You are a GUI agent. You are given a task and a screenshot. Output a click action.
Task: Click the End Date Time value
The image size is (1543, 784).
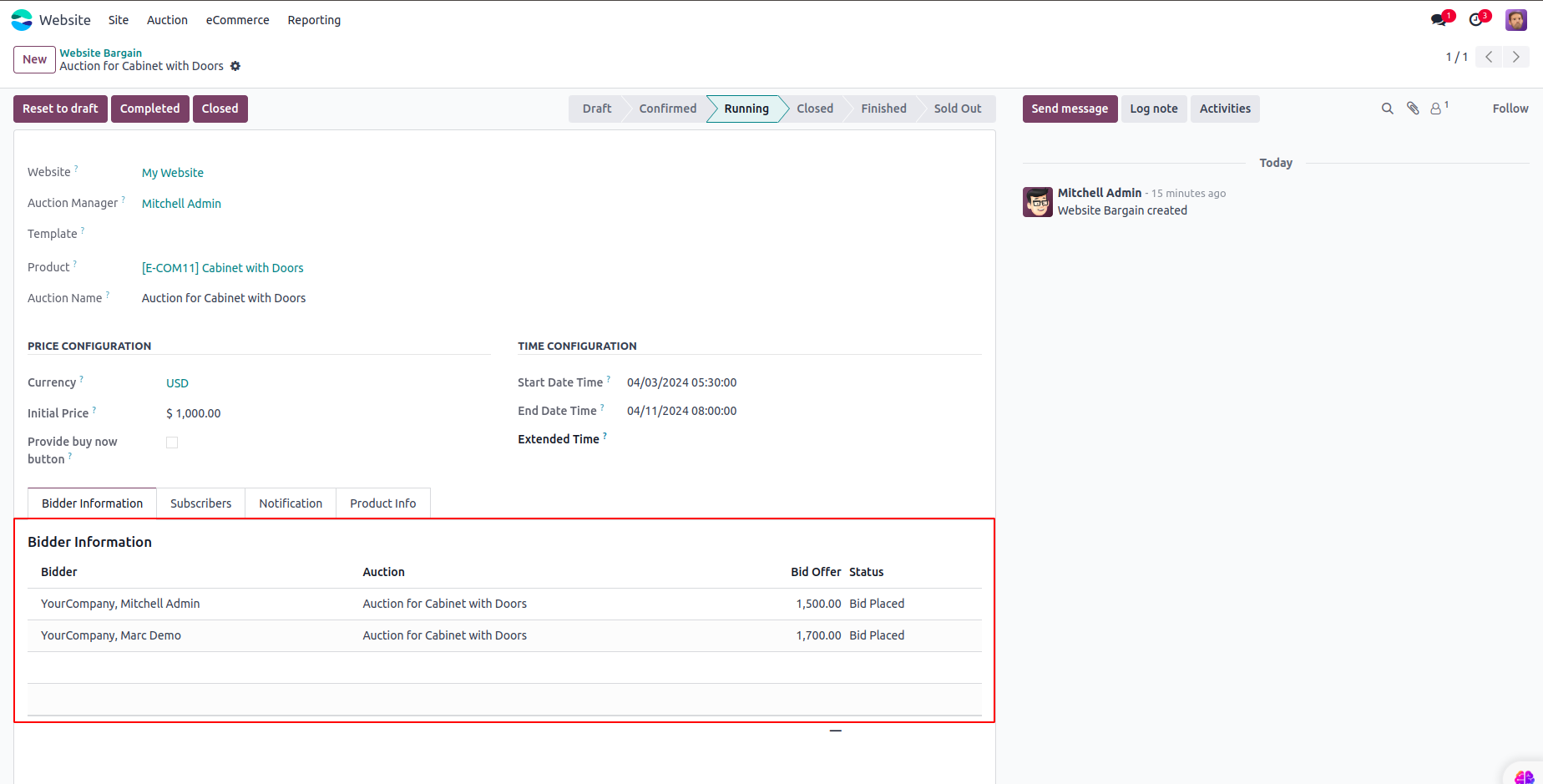[x=682, y=411]
